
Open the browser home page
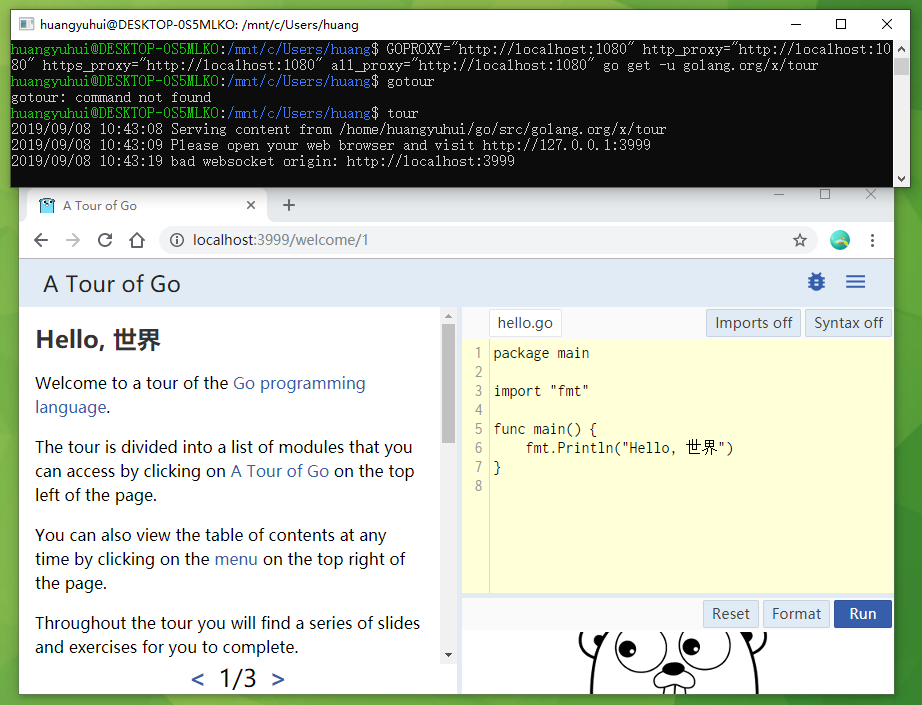pyautogui.click(x=137, y=240)
